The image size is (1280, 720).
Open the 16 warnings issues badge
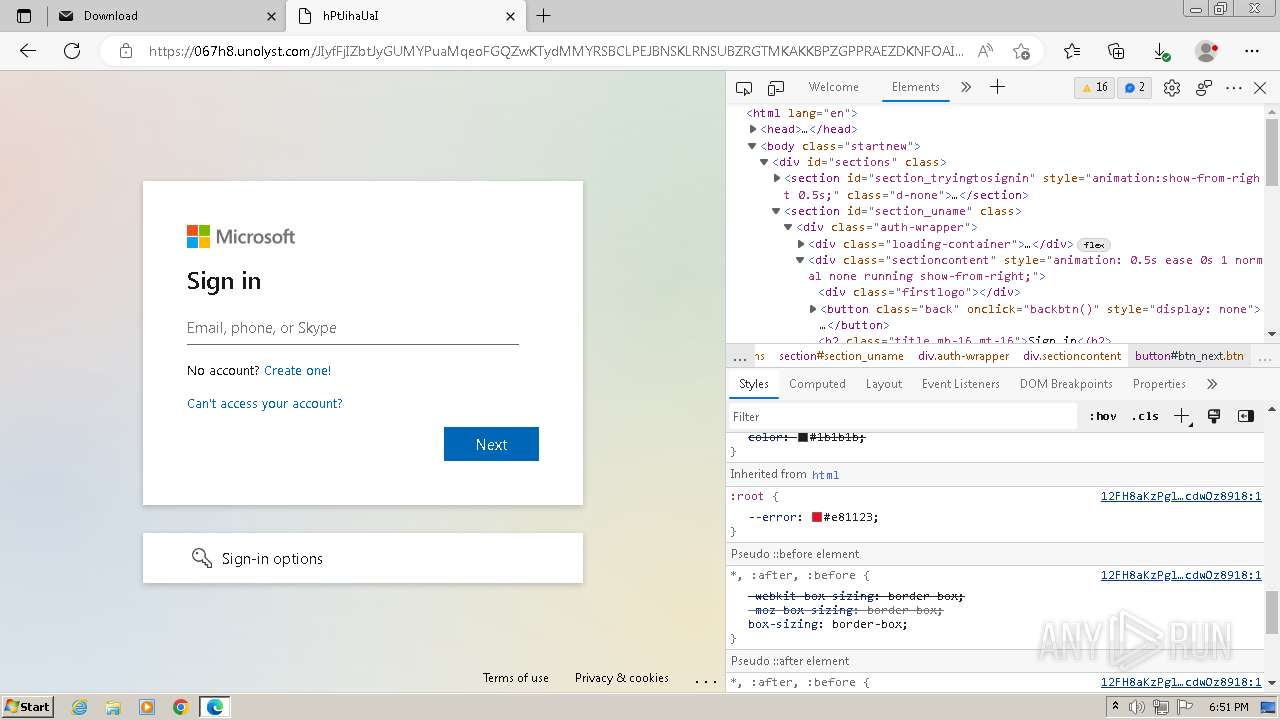1094,87
